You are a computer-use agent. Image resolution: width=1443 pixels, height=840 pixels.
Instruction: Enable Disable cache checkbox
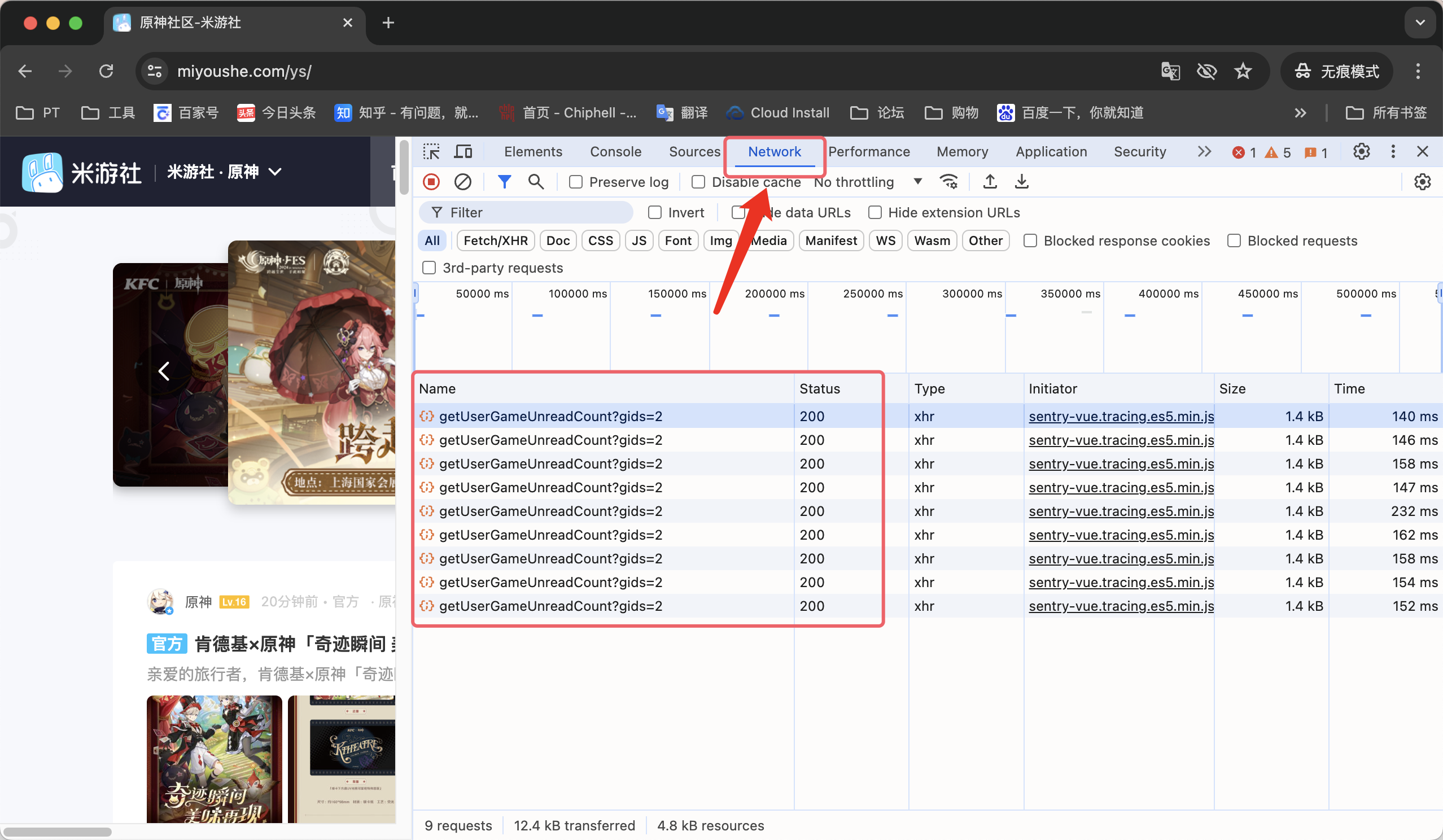698,182
